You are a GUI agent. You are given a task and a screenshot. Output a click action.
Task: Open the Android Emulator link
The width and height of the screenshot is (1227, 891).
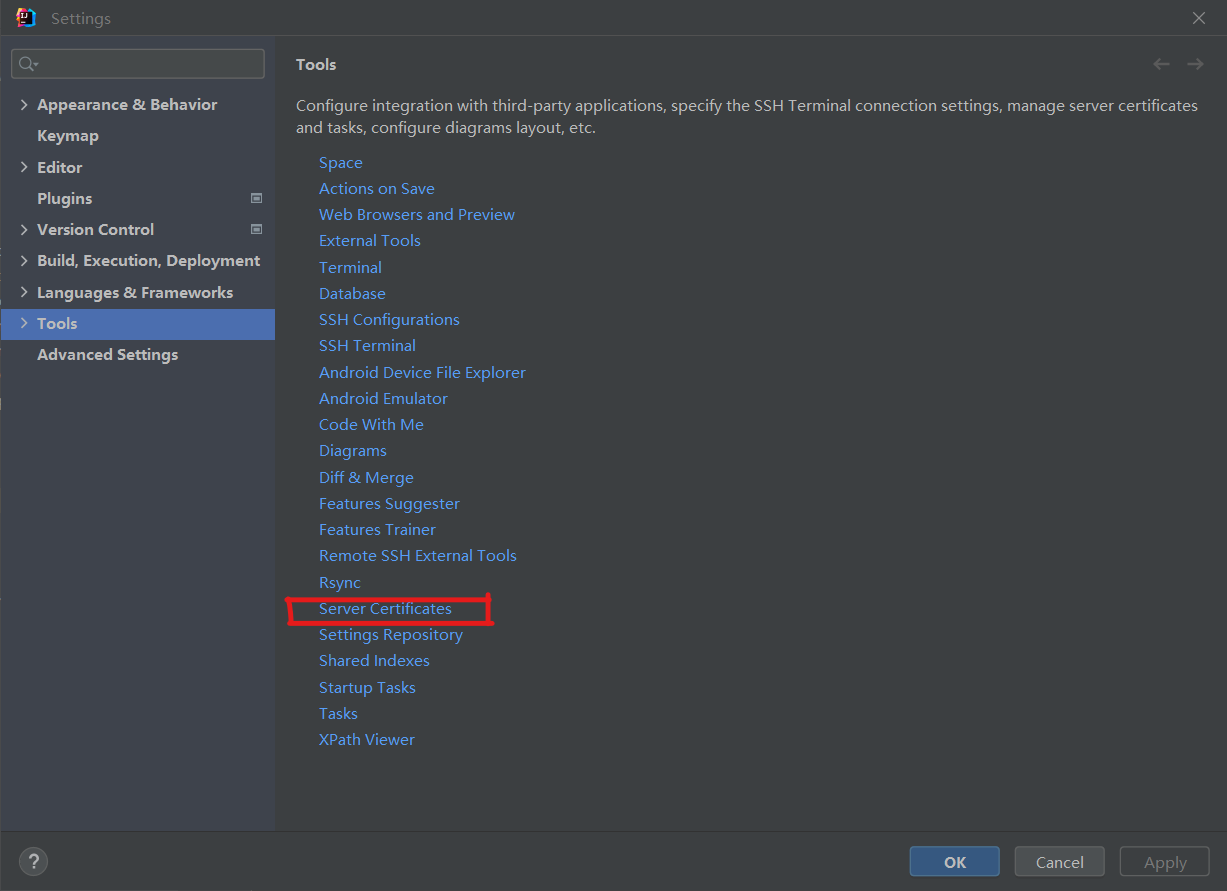pos(383,399)
